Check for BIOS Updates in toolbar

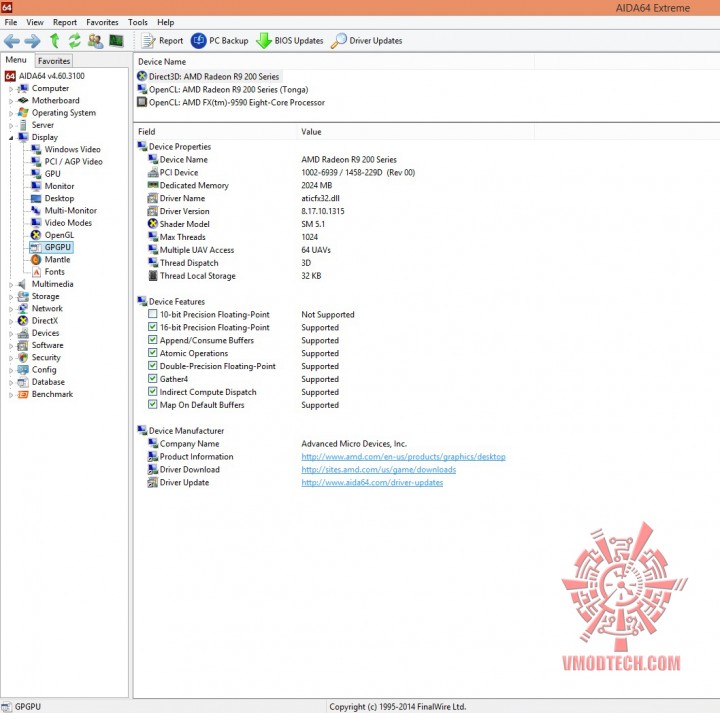coord(289,41)
